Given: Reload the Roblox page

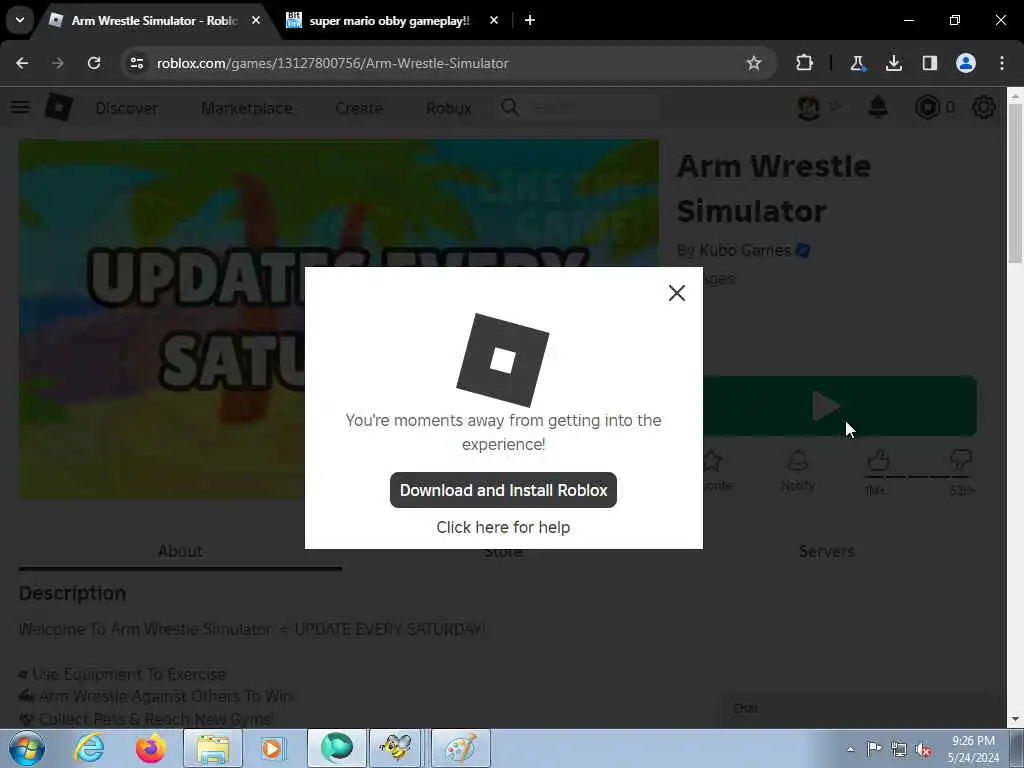Looking at the screenshot, I should point(94,63).
